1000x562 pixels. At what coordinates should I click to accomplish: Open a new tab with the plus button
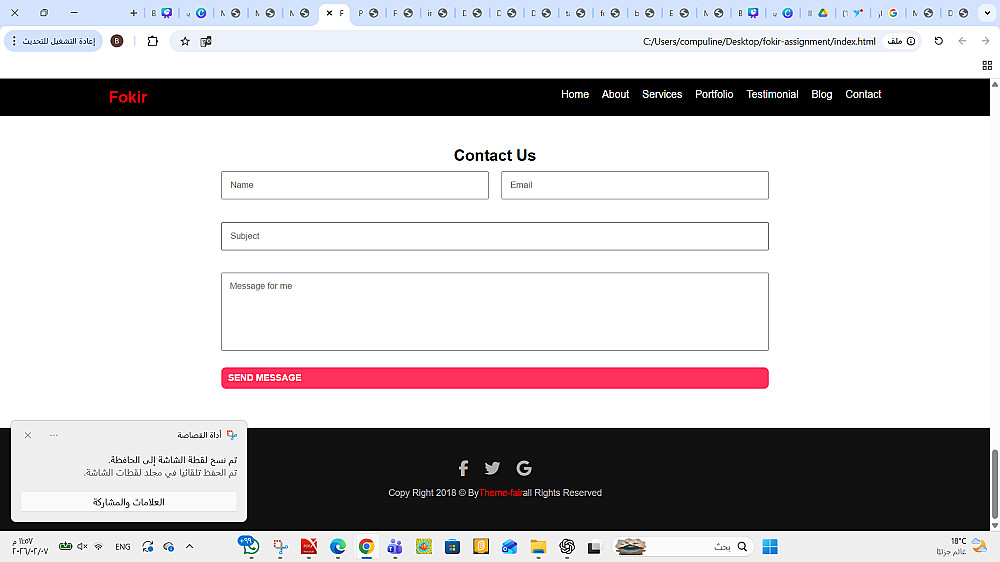[x=133, y=13]
